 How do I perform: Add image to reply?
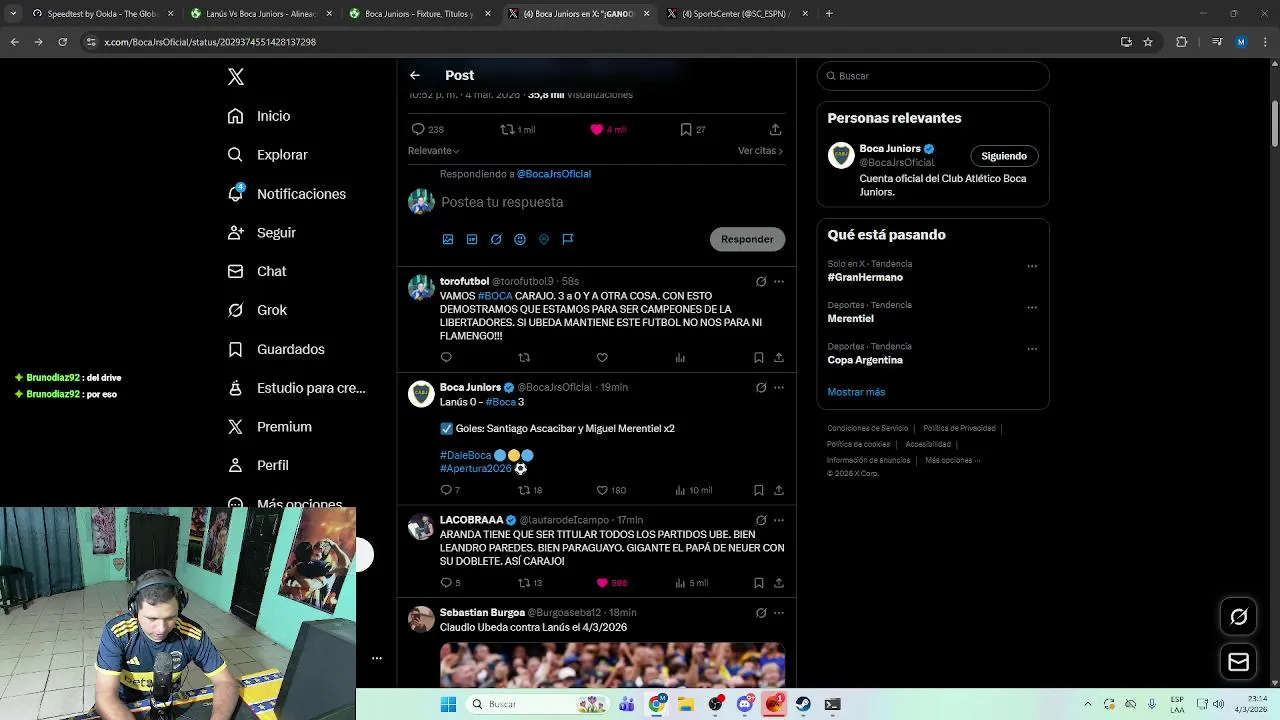point(448,239)
